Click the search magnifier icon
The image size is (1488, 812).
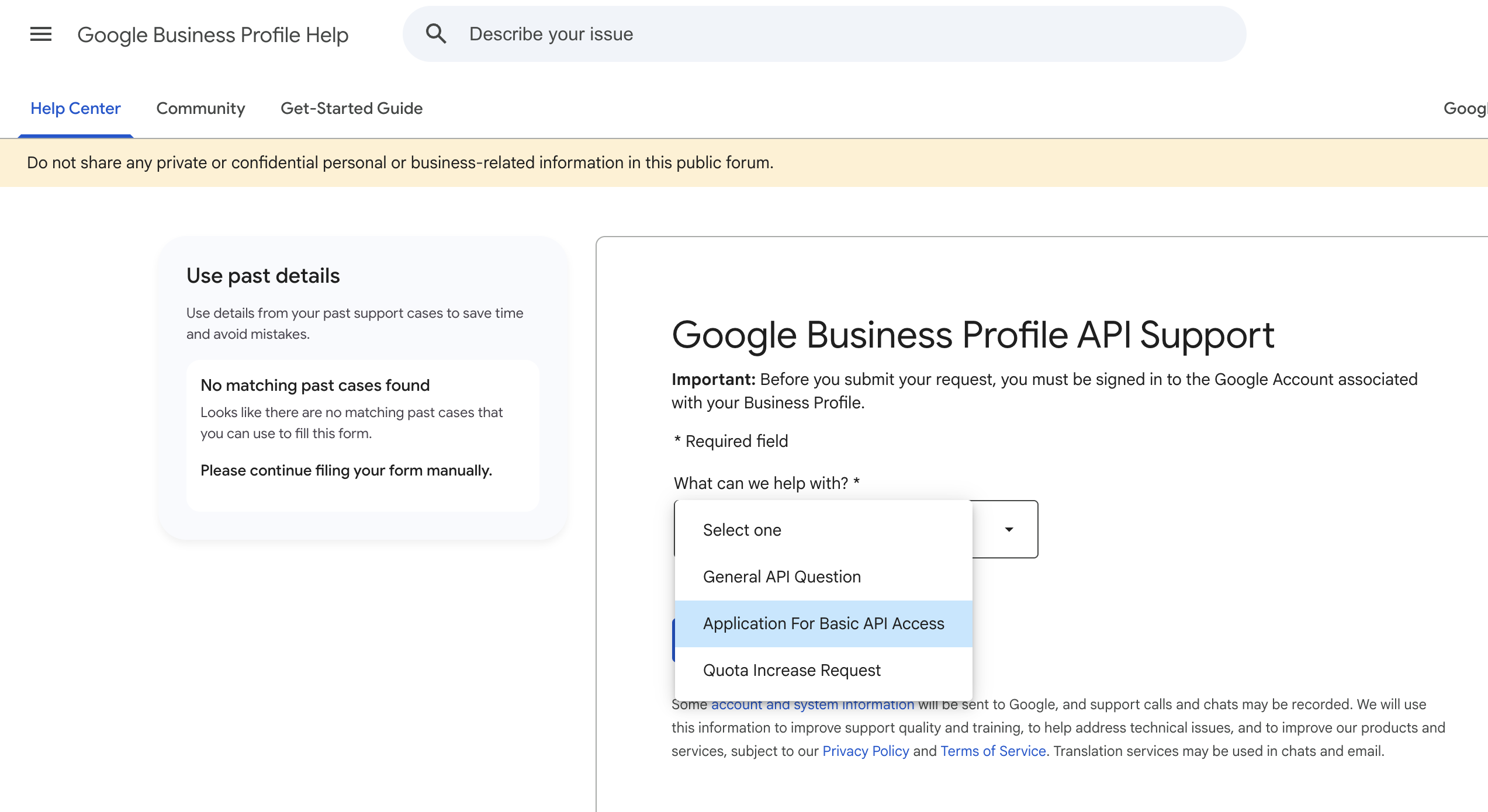point(436,33)
